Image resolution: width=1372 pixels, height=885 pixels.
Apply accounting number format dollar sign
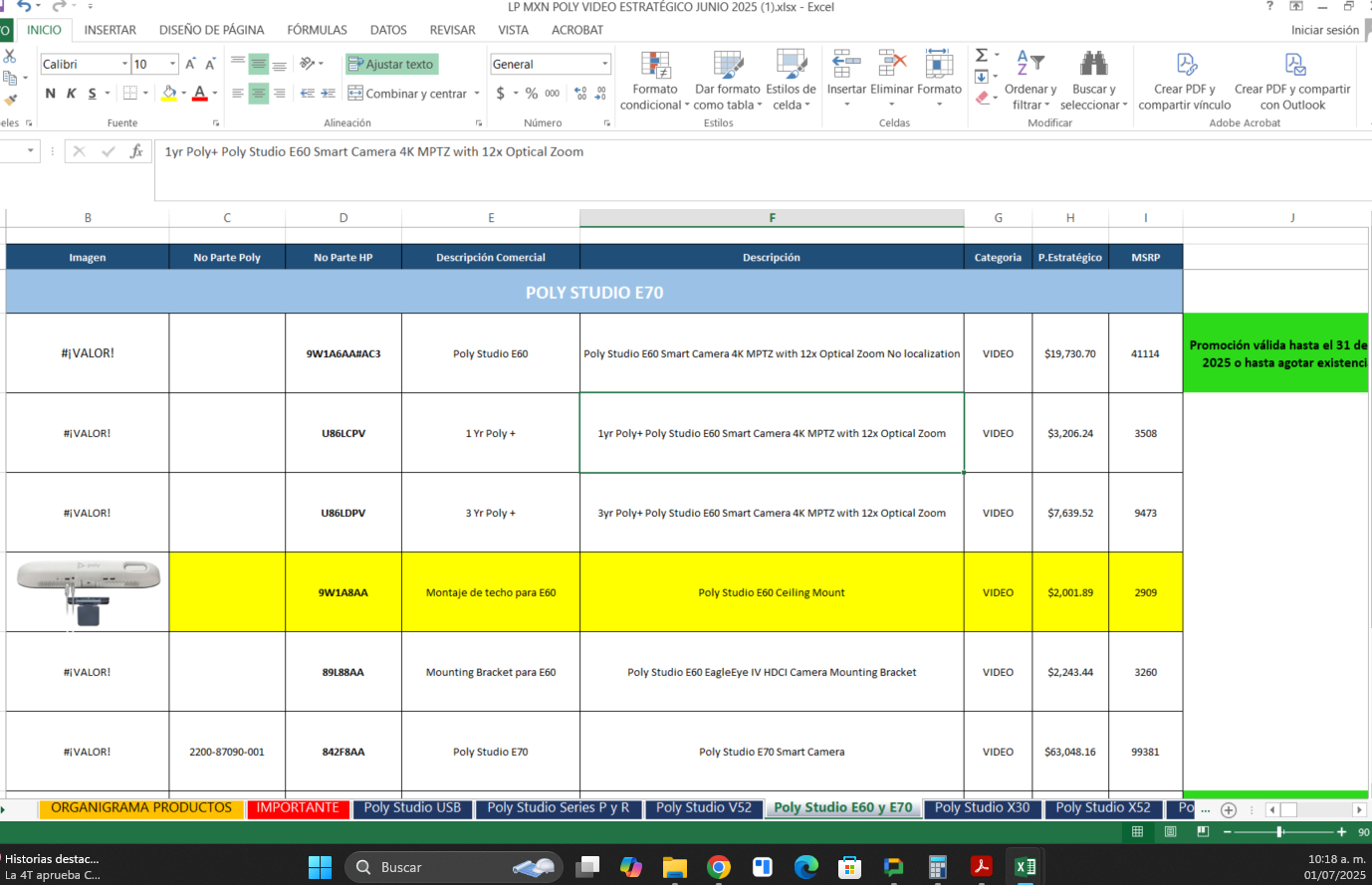pyautogui.click(x=500, y=93)
